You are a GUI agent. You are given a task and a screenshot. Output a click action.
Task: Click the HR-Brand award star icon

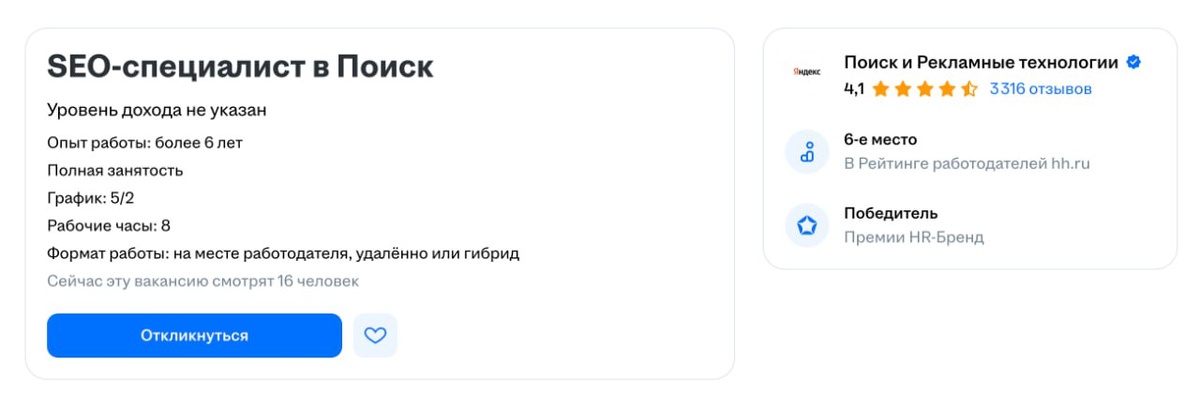pyautogui.click(x=807, y=226)
